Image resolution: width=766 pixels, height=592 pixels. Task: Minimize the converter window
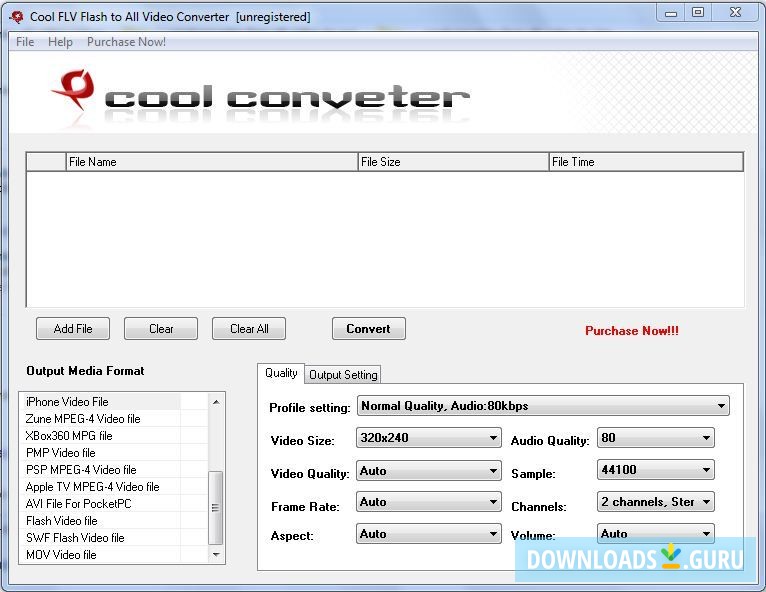671,13
